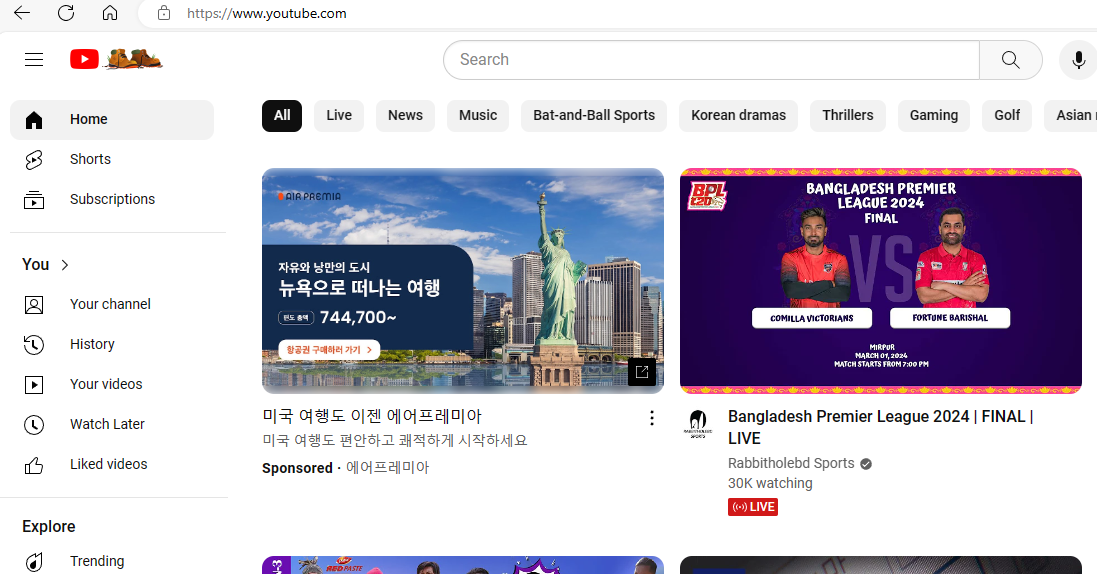Viewport: 1097px width, 574px height.
Task: Open the YouTube logo home link
Action: point(116,60)
